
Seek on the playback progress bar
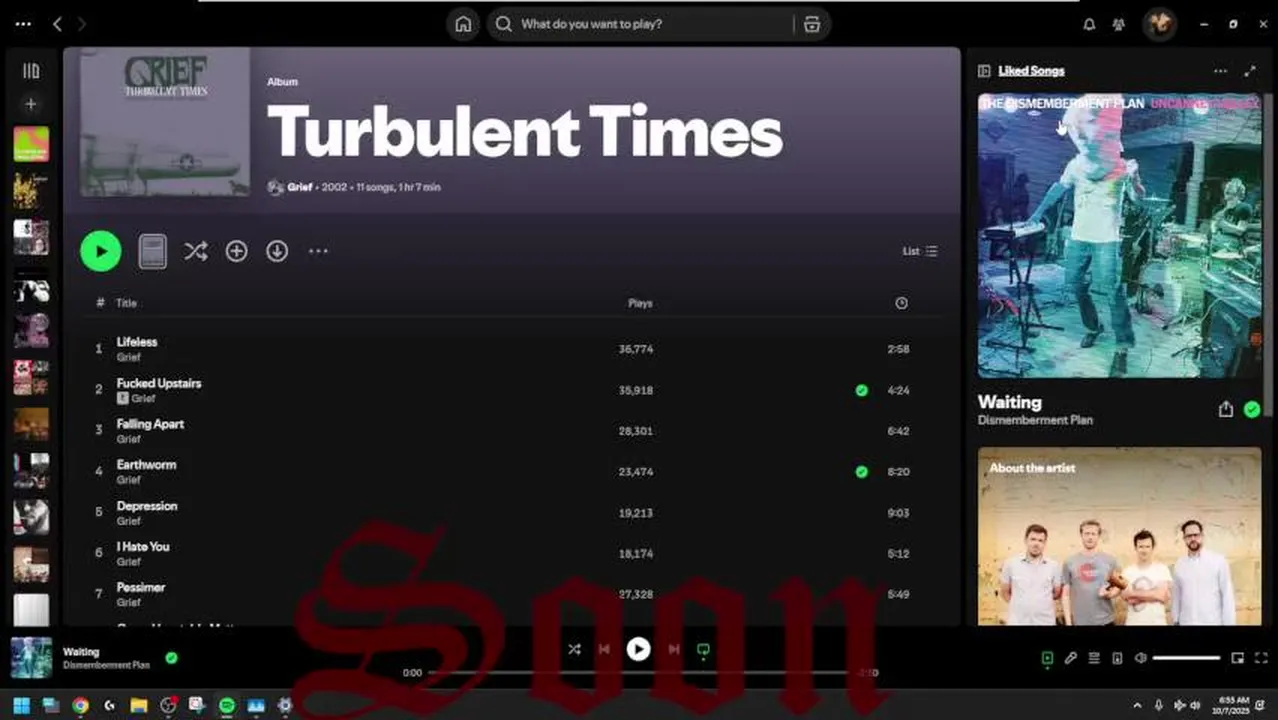coord(640,673)
